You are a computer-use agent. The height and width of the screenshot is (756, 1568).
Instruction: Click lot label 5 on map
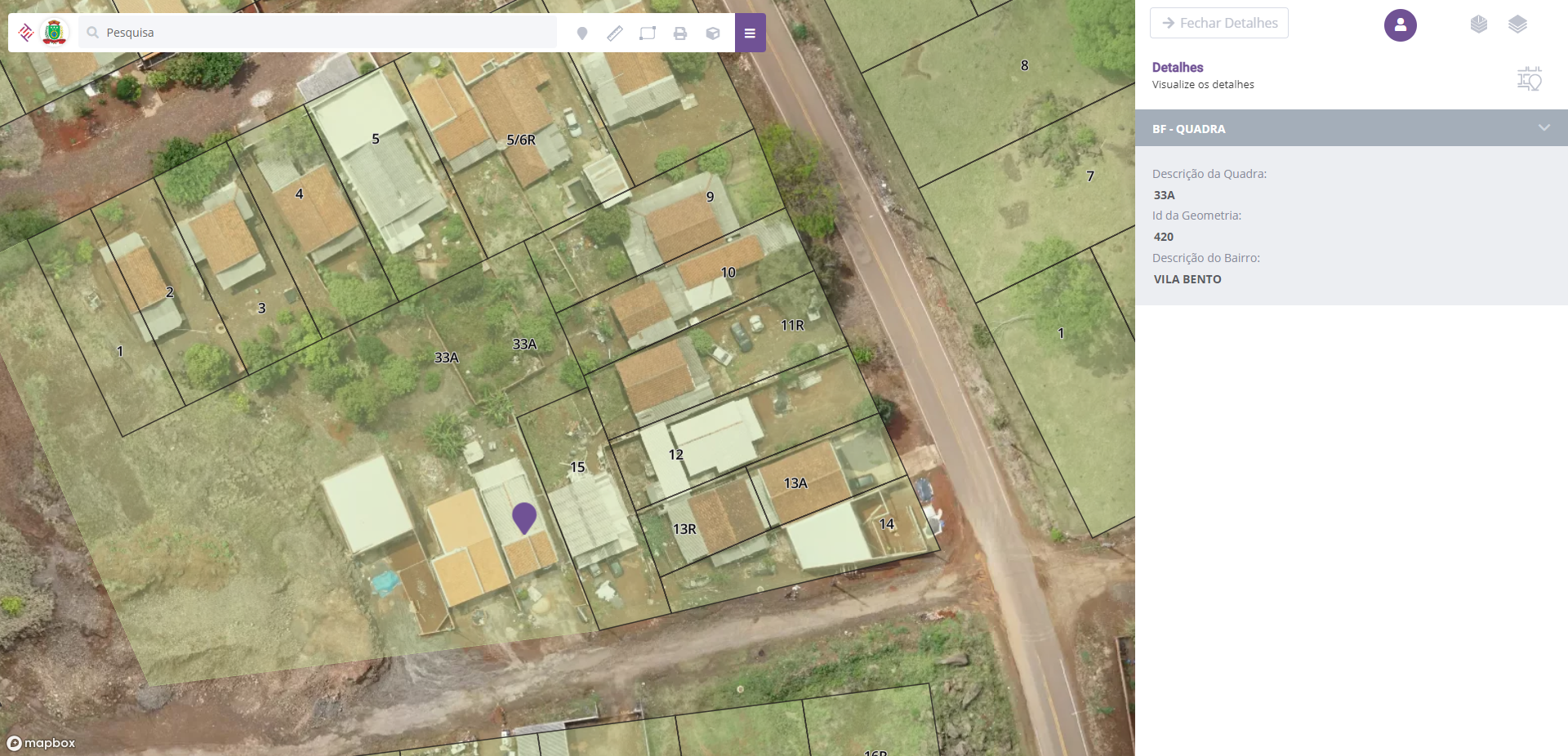point(376,139)
